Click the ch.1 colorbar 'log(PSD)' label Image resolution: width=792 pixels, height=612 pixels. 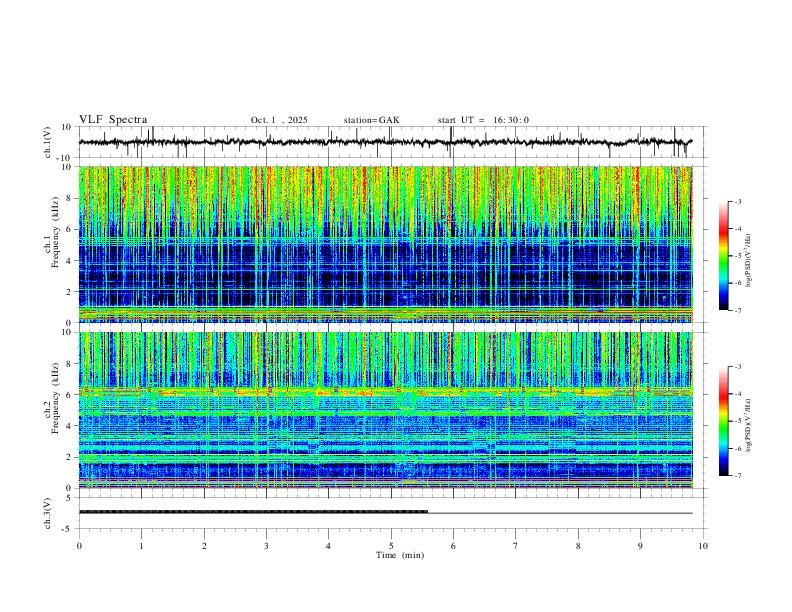coord(748,261)
